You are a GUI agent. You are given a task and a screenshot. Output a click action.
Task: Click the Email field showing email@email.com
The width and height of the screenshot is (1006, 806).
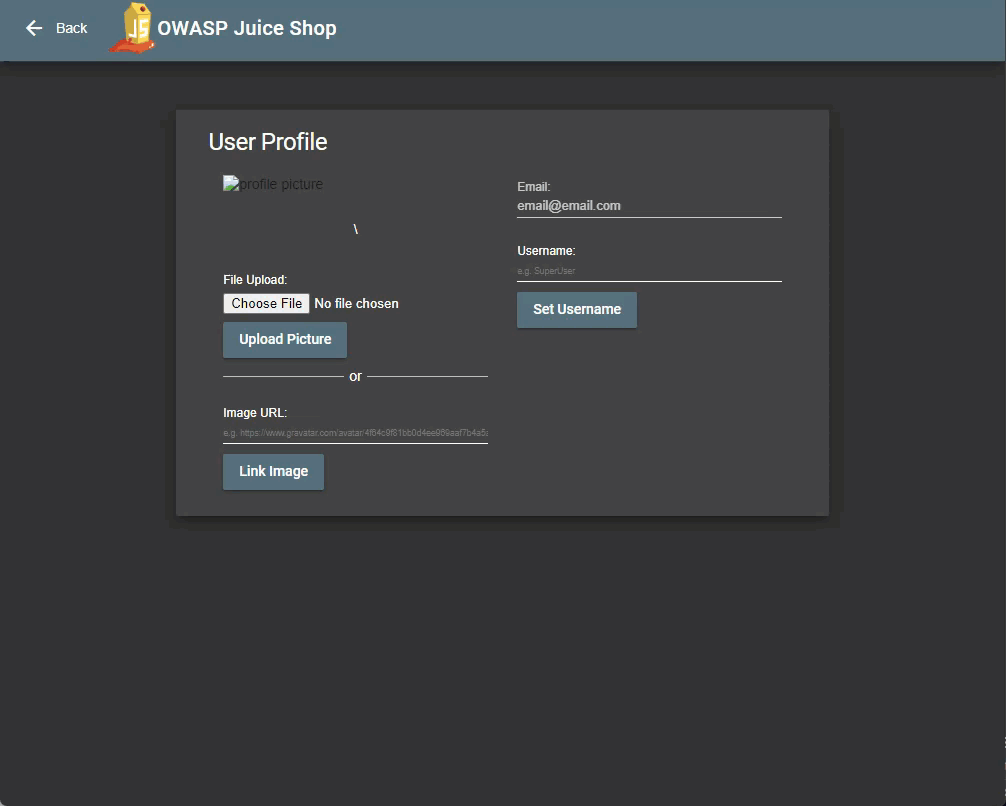(648, 206)
